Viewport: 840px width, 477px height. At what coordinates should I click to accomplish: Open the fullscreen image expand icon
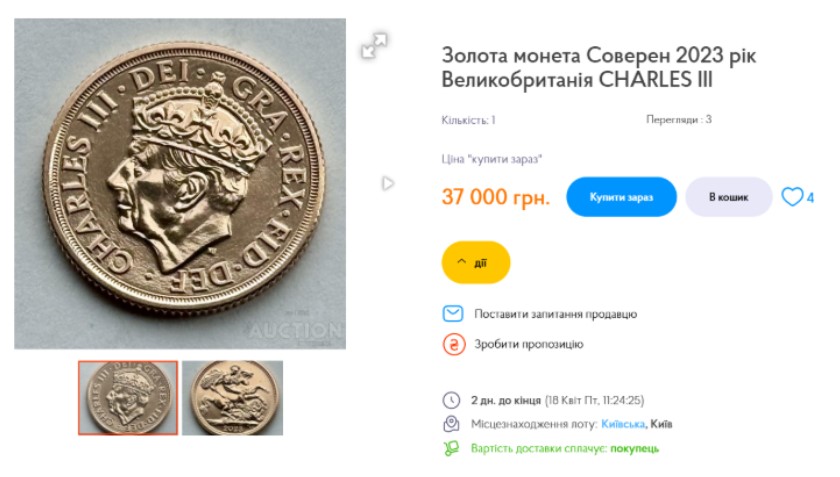375,46
